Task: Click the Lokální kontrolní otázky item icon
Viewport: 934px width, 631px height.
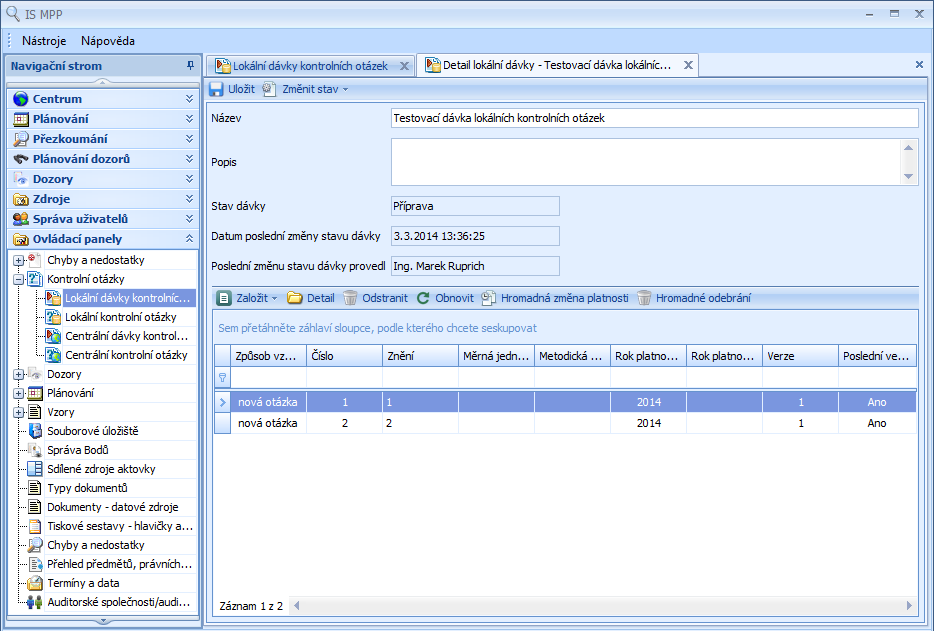Action: 54,317
